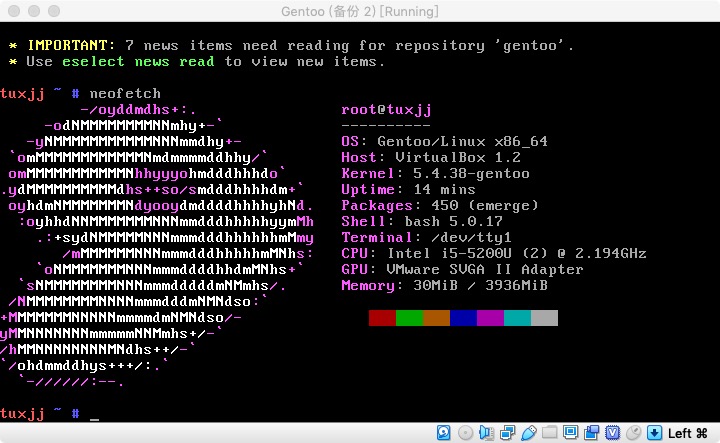Click the 'Packages: 450 (emerge)' line
The height and width of the screenshot is (443, 720).
(x=440, y=205)
